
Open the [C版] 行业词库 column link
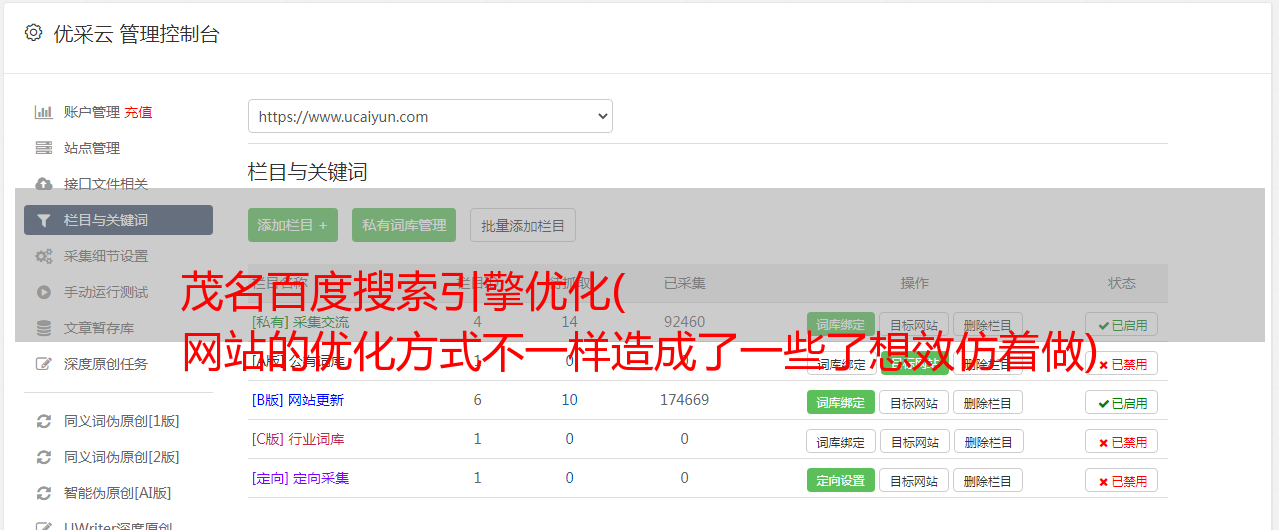coord(297,439)
